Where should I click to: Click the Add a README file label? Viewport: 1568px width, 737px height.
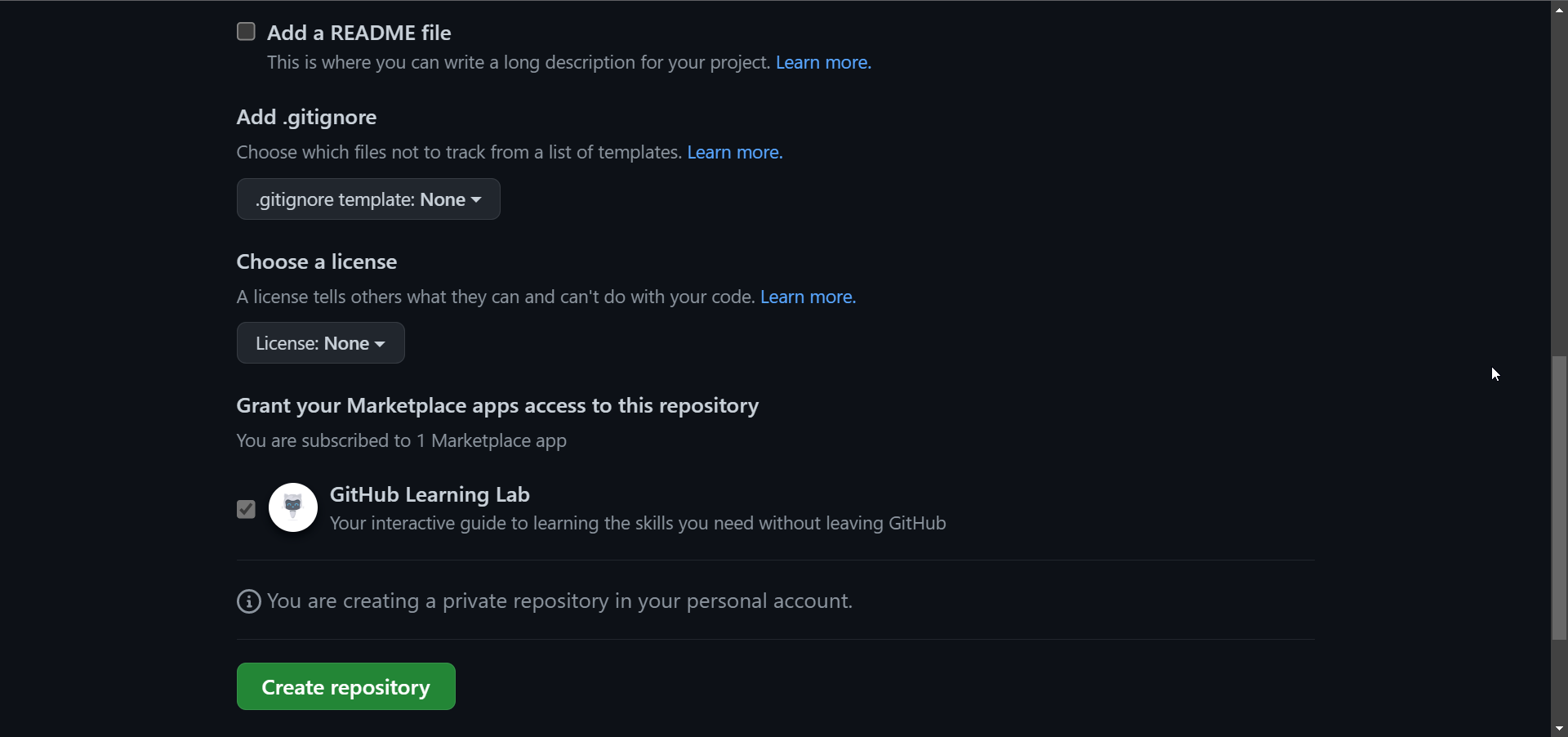(359, 33)
